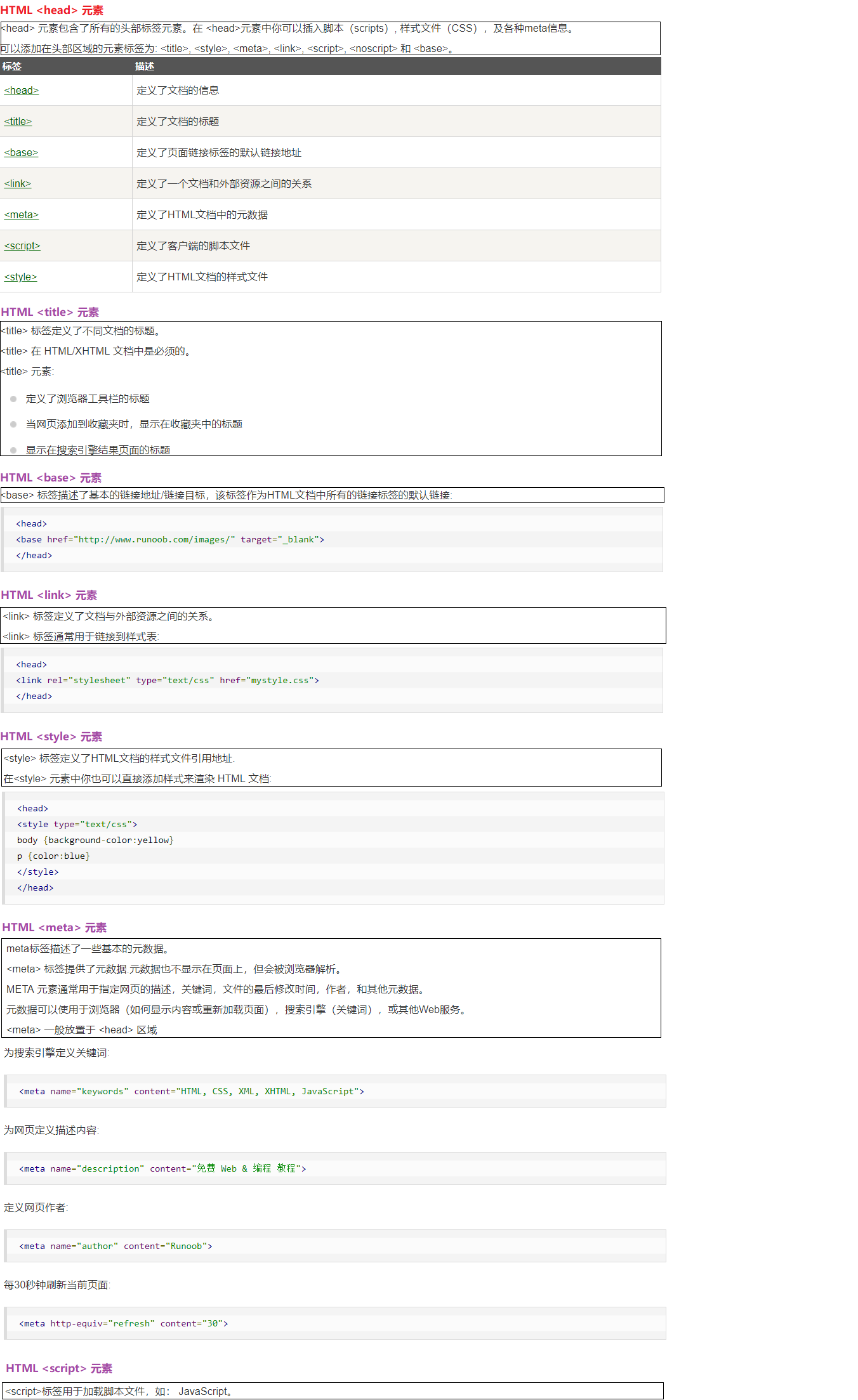Click the meta http-equiv refresh code line
Screen dimensions: 858x1400
tap(124, 1324)
